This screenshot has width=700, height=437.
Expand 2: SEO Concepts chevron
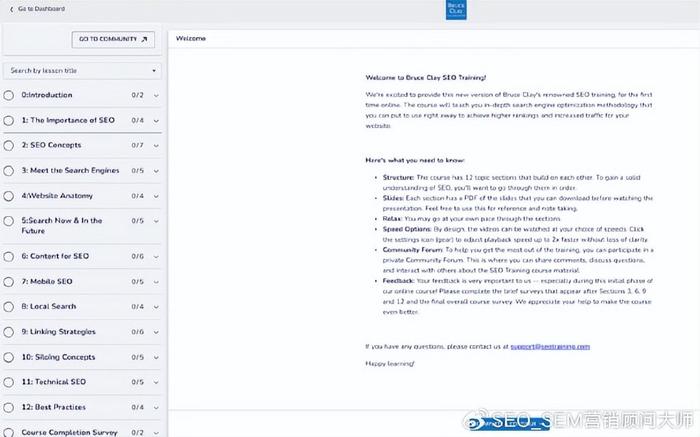[x=156, y=146]
